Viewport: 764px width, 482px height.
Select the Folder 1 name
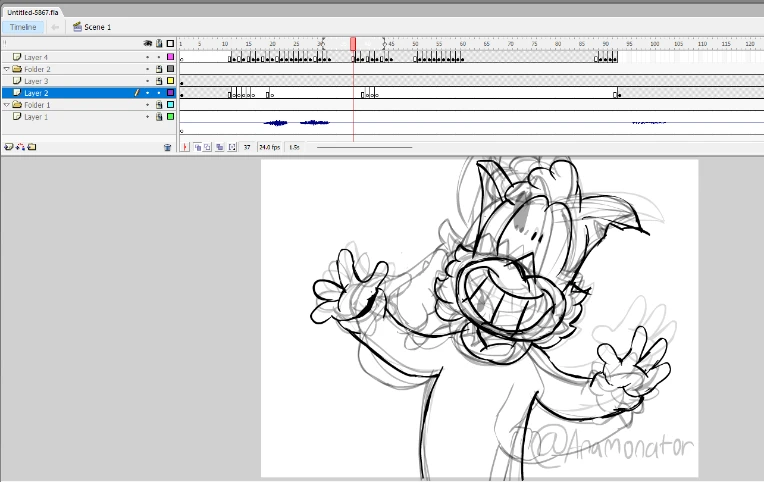click(x=38, y=105)
